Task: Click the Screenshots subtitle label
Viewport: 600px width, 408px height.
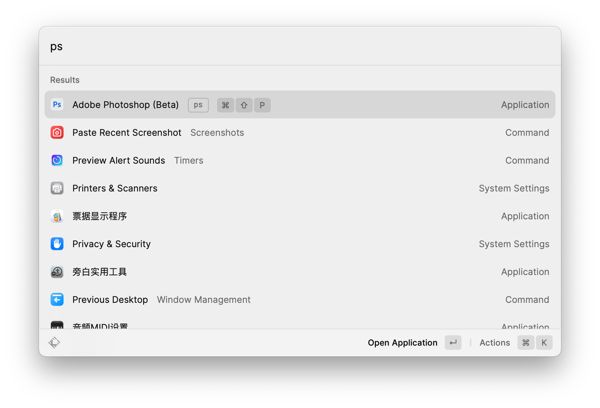Action: (x=217, y=132)
